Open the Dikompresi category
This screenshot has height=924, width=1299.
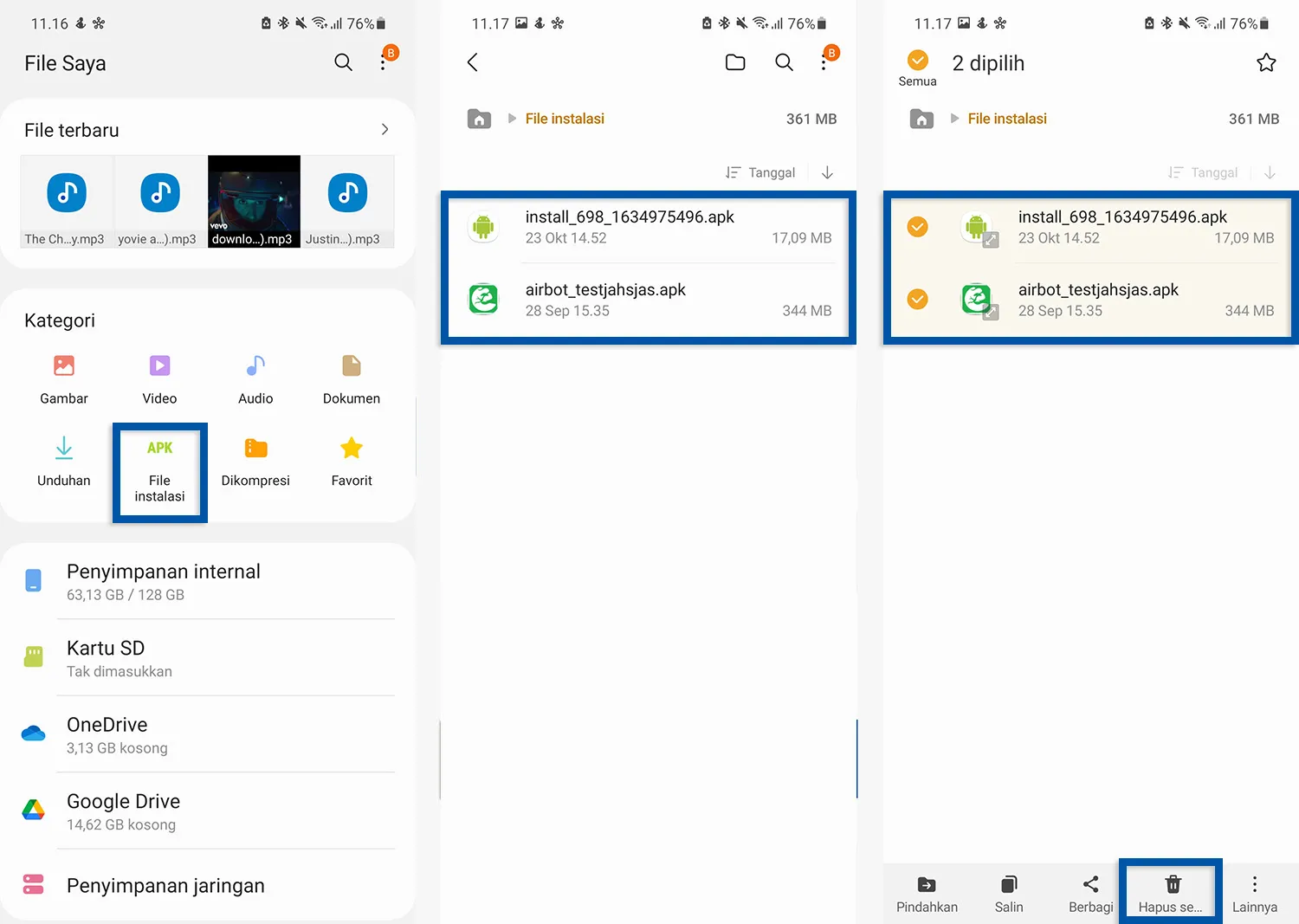pyautogui.click(x=255, y=459)
